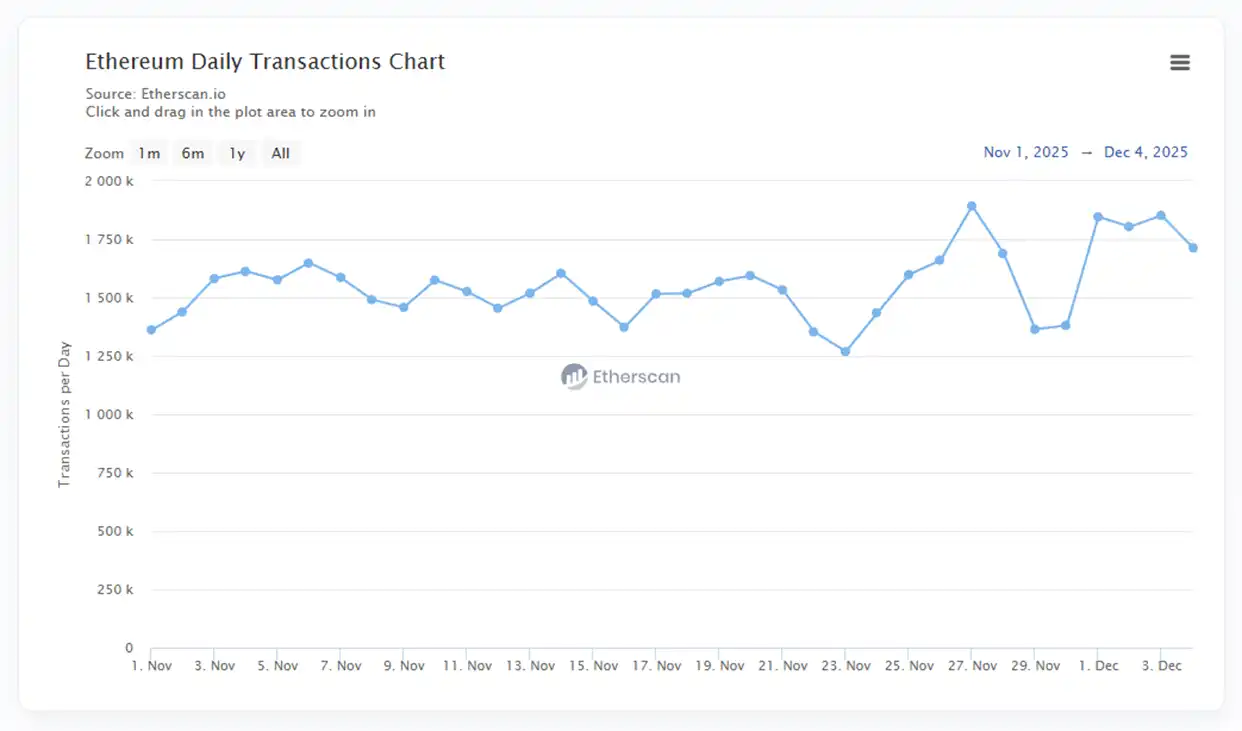Click the first data point on 1 Nov
This screenshot has width=1242, height=731.
pyautogui.click(x=151, y=330)
